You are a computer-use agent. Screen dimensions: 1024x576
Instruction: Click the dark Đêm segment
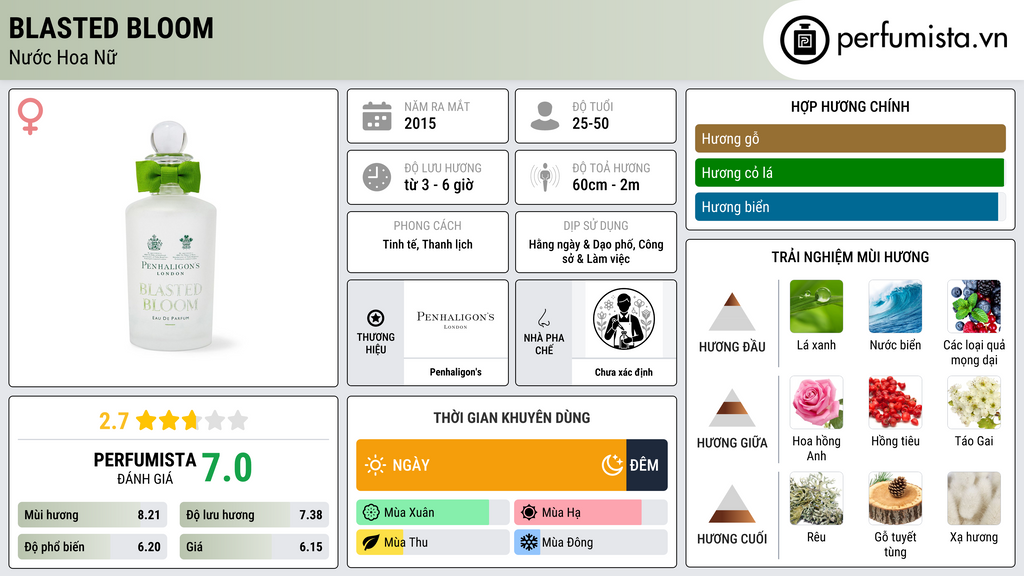(x=647, y=465)
